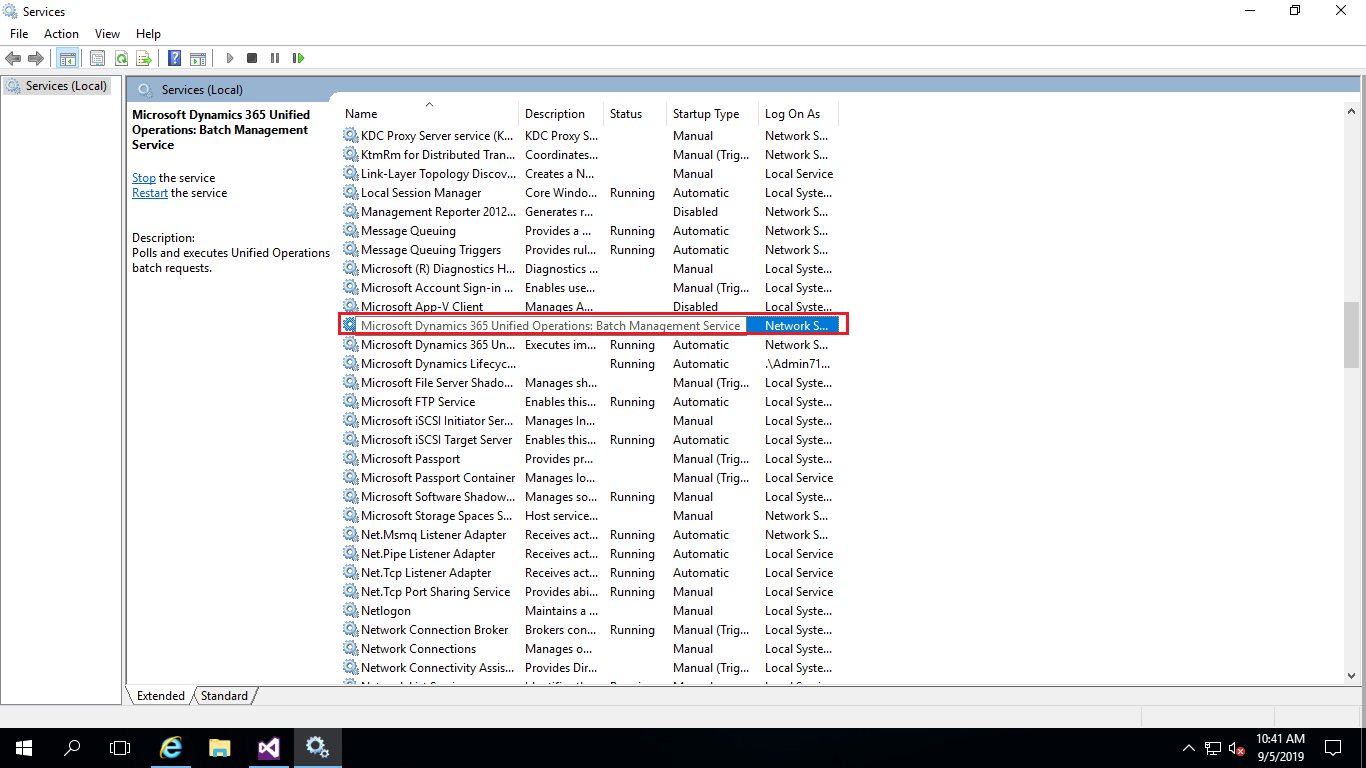
Task: Click gear icon of Network Connections
Action: 350,649
